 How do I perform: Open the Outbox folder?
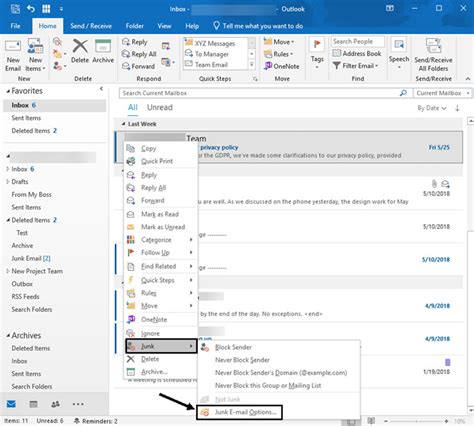pos(22,284)
